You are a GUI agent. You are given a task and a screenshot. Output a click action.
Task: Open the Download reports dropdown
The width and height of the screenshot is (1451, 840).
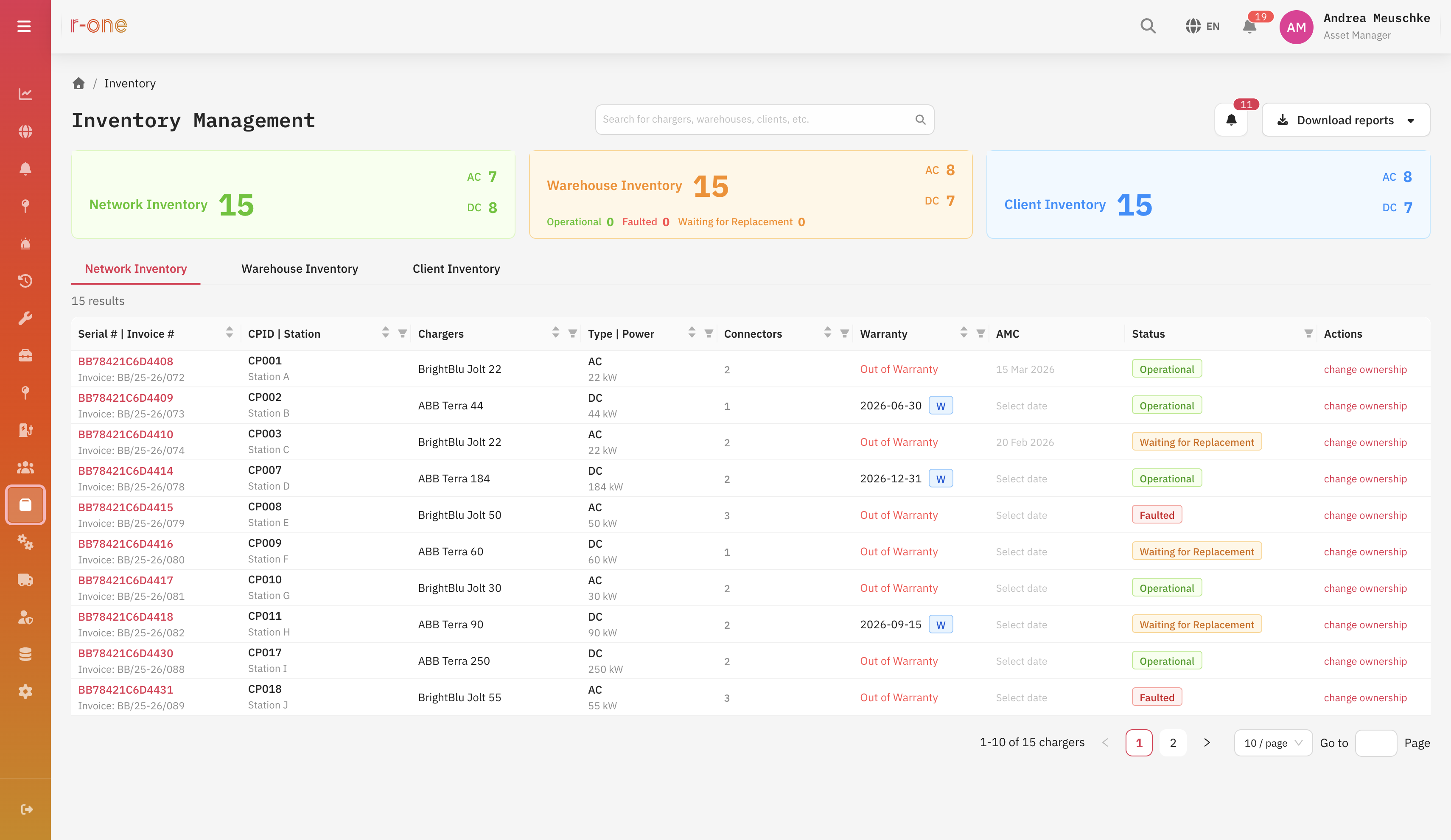(x=1346, y=120)
